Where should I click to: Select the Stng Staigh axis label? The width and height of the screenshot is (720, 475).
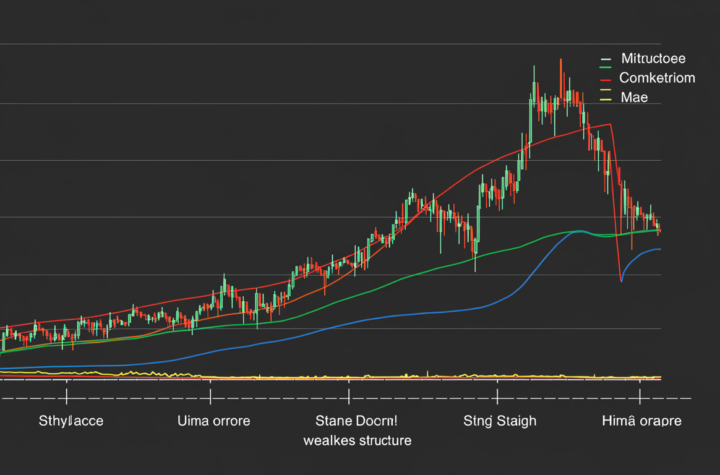click(x=498, y=421)
